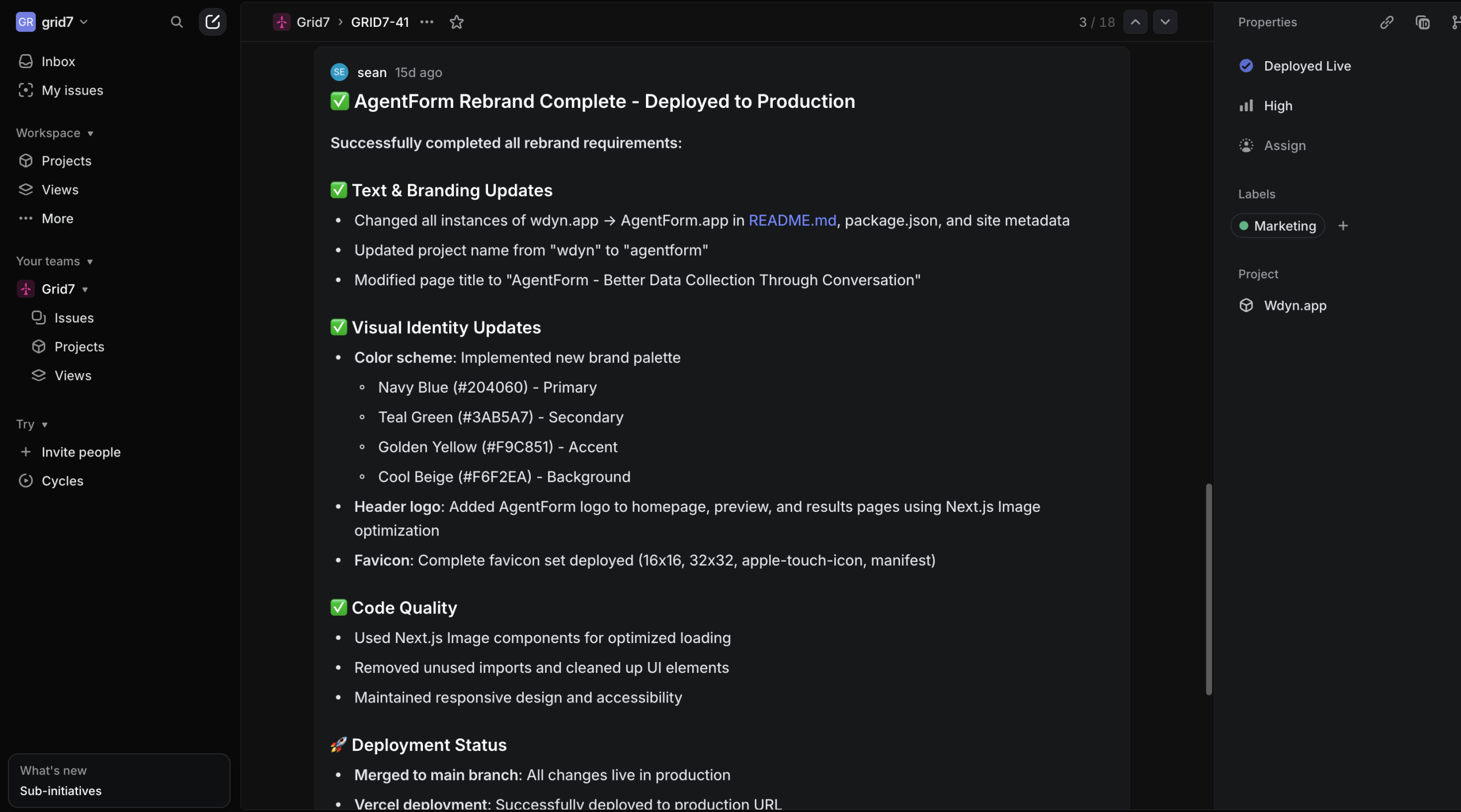1461x812 pixels.
Task: Click the My issues target icon
Action: tap(26, 90)
